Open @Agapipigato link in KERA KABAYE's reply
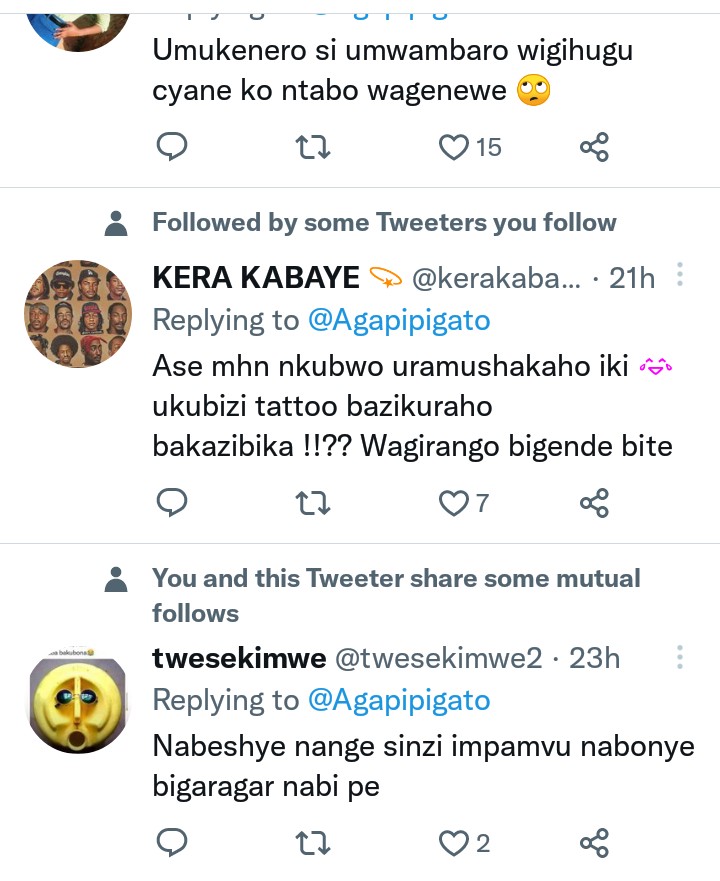 pos(399,320)
